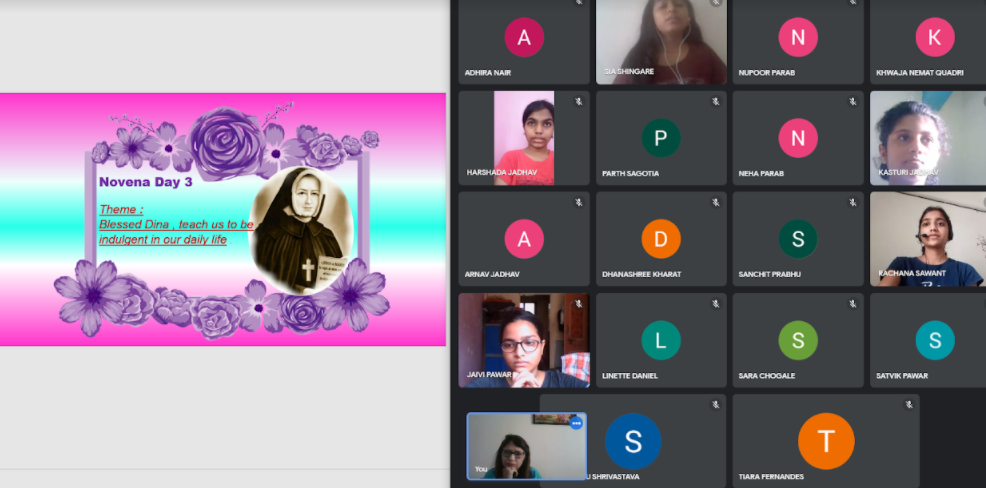The height and width of the screenshot is (488, 986).
Task: Click muted mic icon on Sara Chogale tile
Action: [852, 304]
